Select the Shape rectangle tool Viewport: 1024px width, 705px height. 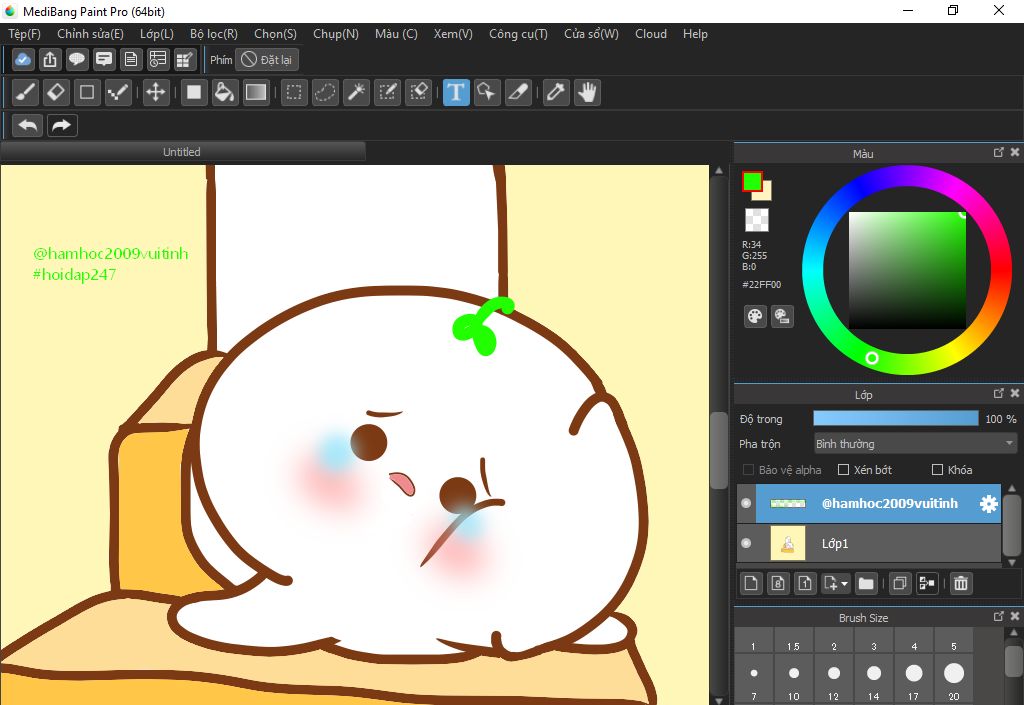(x=87, y=92)
